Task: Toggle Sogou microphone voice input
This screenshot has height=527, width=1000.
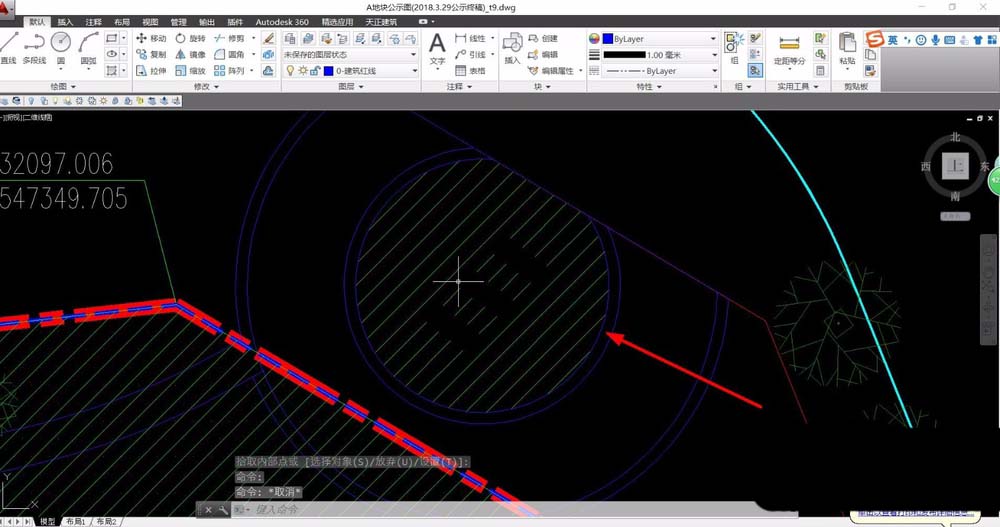Action: [x=935, y=40]
